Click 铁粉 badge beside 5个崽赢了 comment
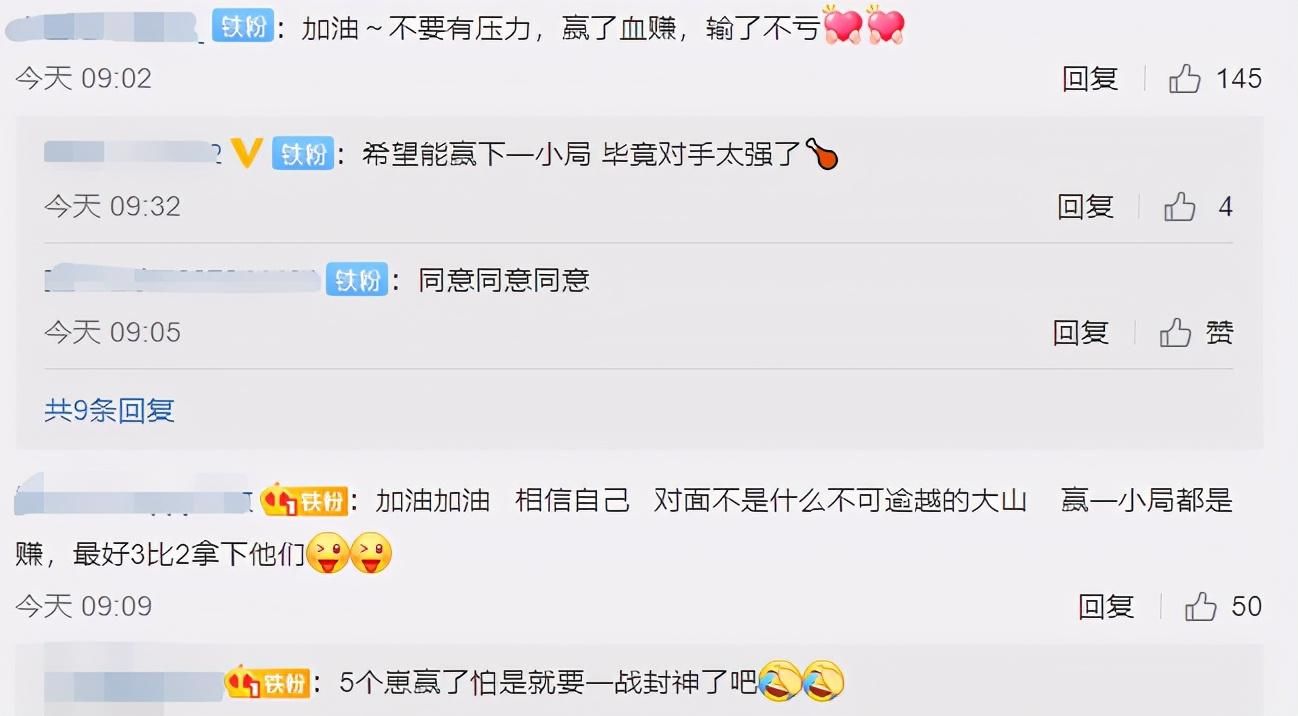The image size is (1298, 716). (x=267, y=683)
